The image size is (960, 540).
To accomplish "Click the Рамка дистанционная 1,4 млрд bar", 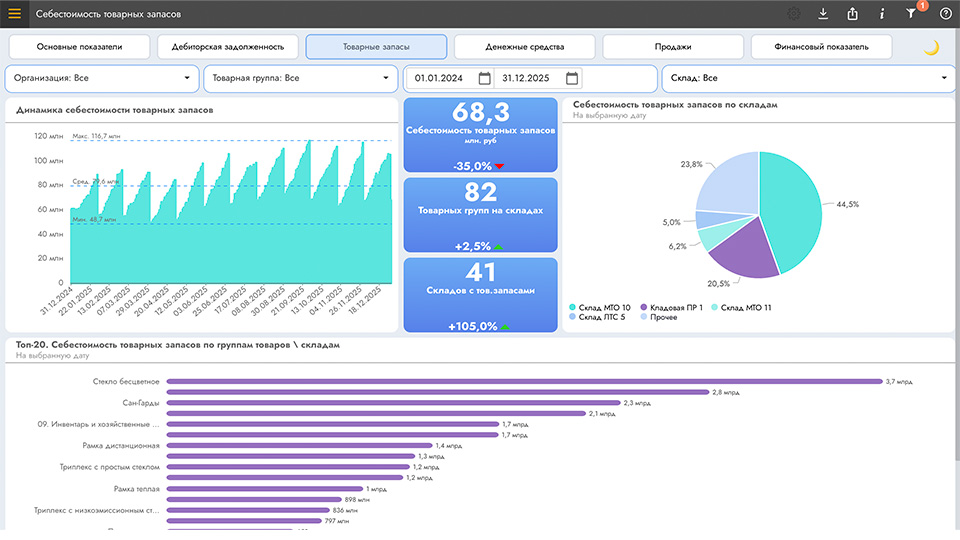I will coord(299,446).
